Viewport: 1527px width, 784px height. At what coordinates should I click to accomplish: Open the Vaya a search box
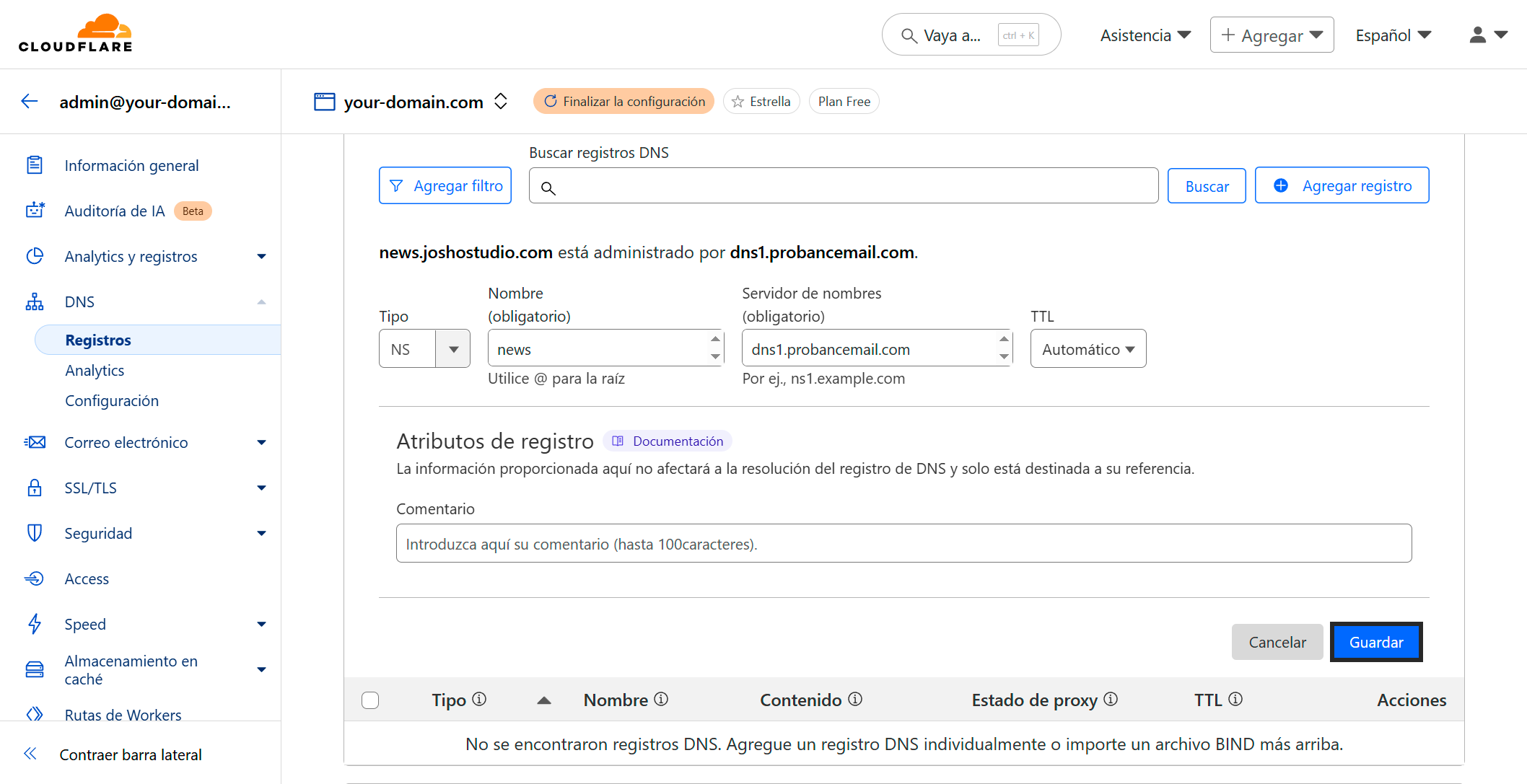click(971, 35)
